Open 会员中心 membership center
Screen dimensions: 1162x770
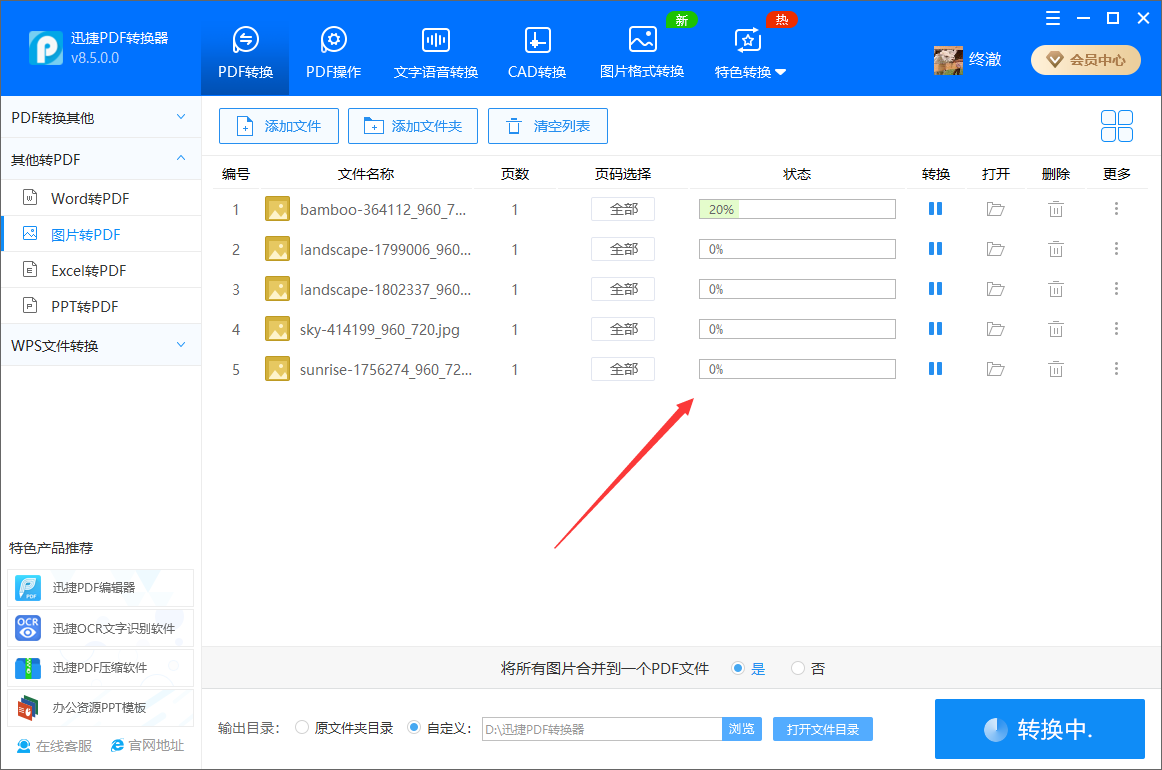tap(1086, 60)
